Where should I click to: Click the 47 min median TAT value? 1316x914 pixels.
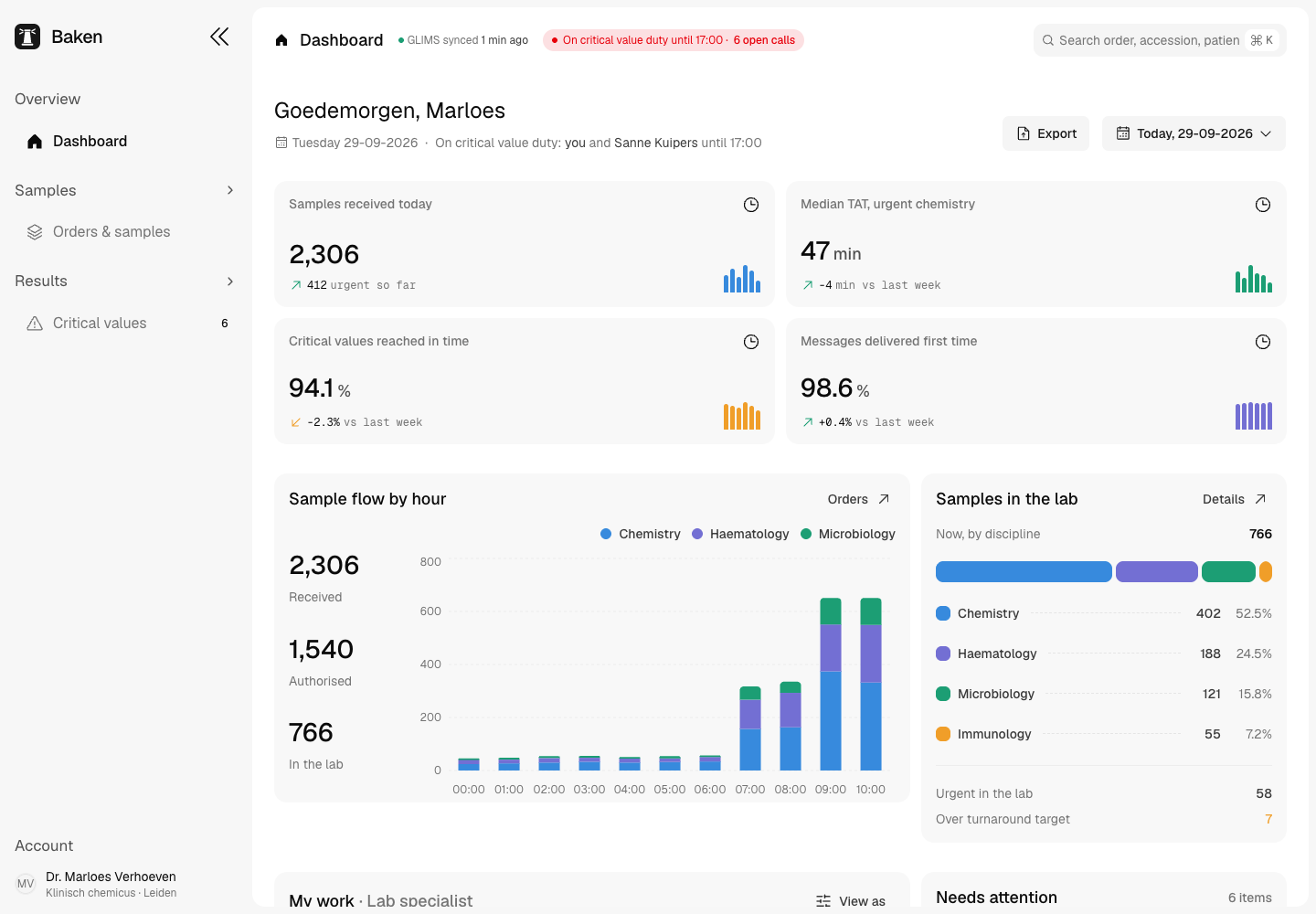[831, 251]
